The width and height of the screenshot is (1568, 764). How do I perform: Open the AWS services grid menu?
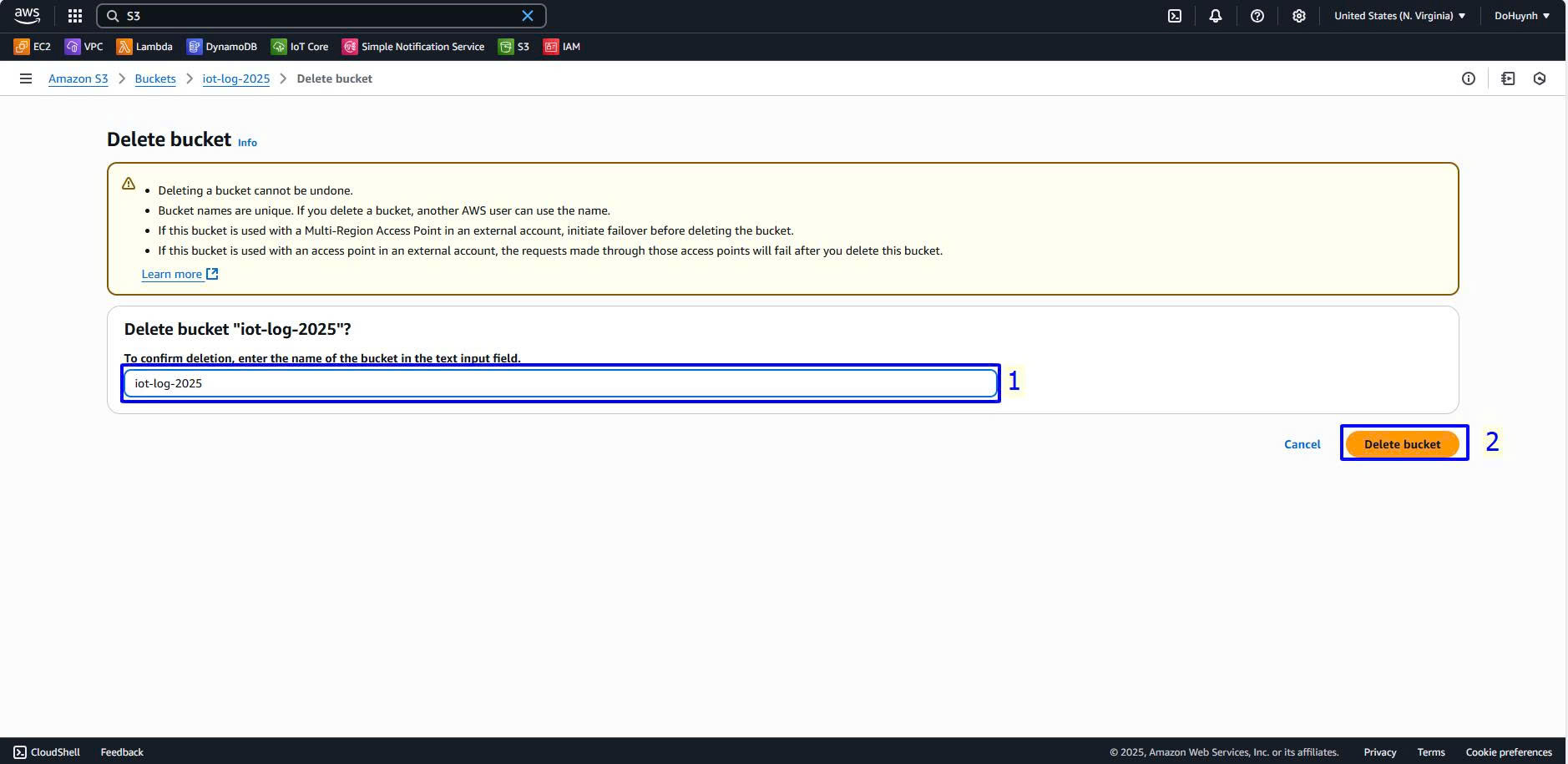75,16
